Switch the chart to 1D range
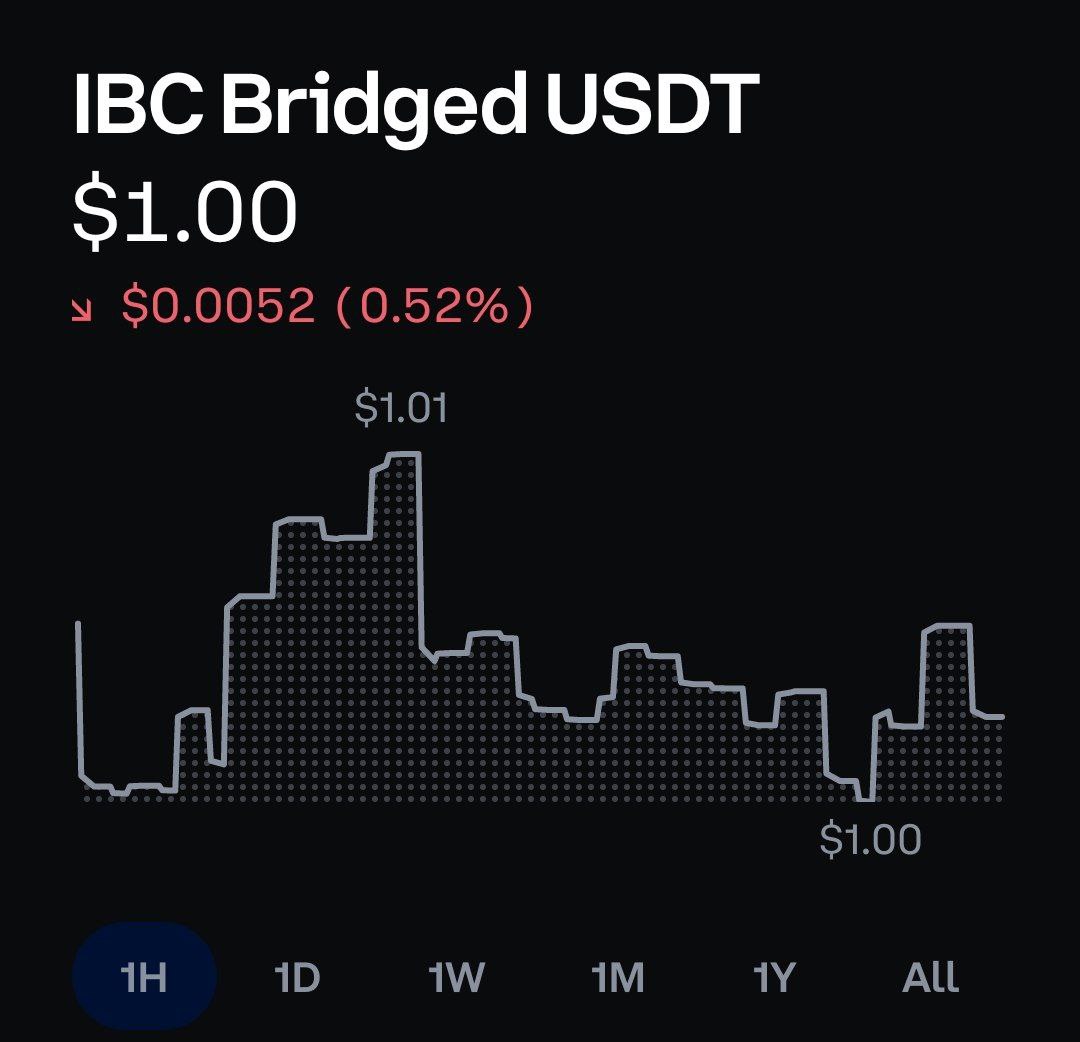 297,977
